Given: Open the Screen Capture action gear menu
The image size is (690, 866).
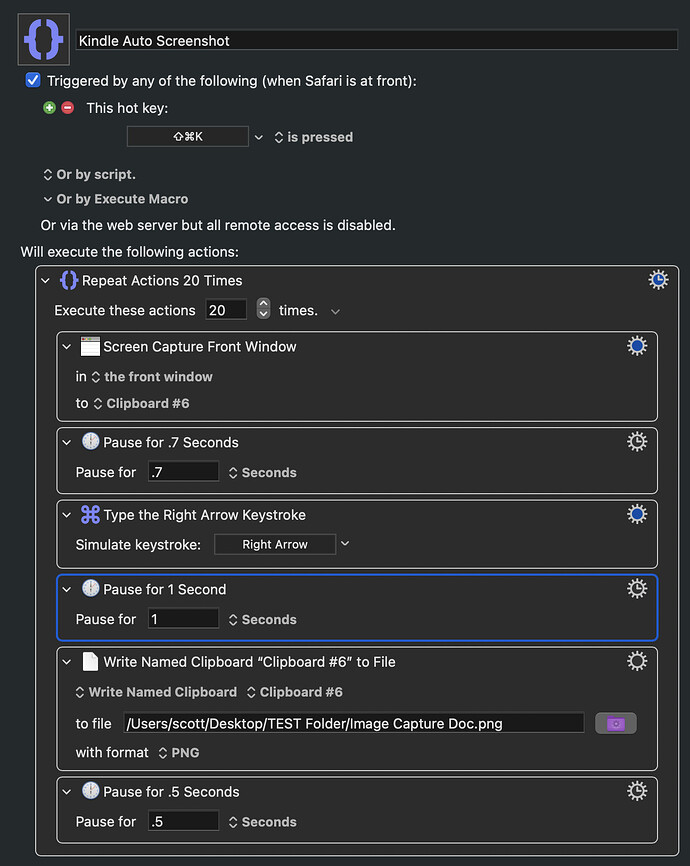Looking at the screenshot, I should [637, 346].
